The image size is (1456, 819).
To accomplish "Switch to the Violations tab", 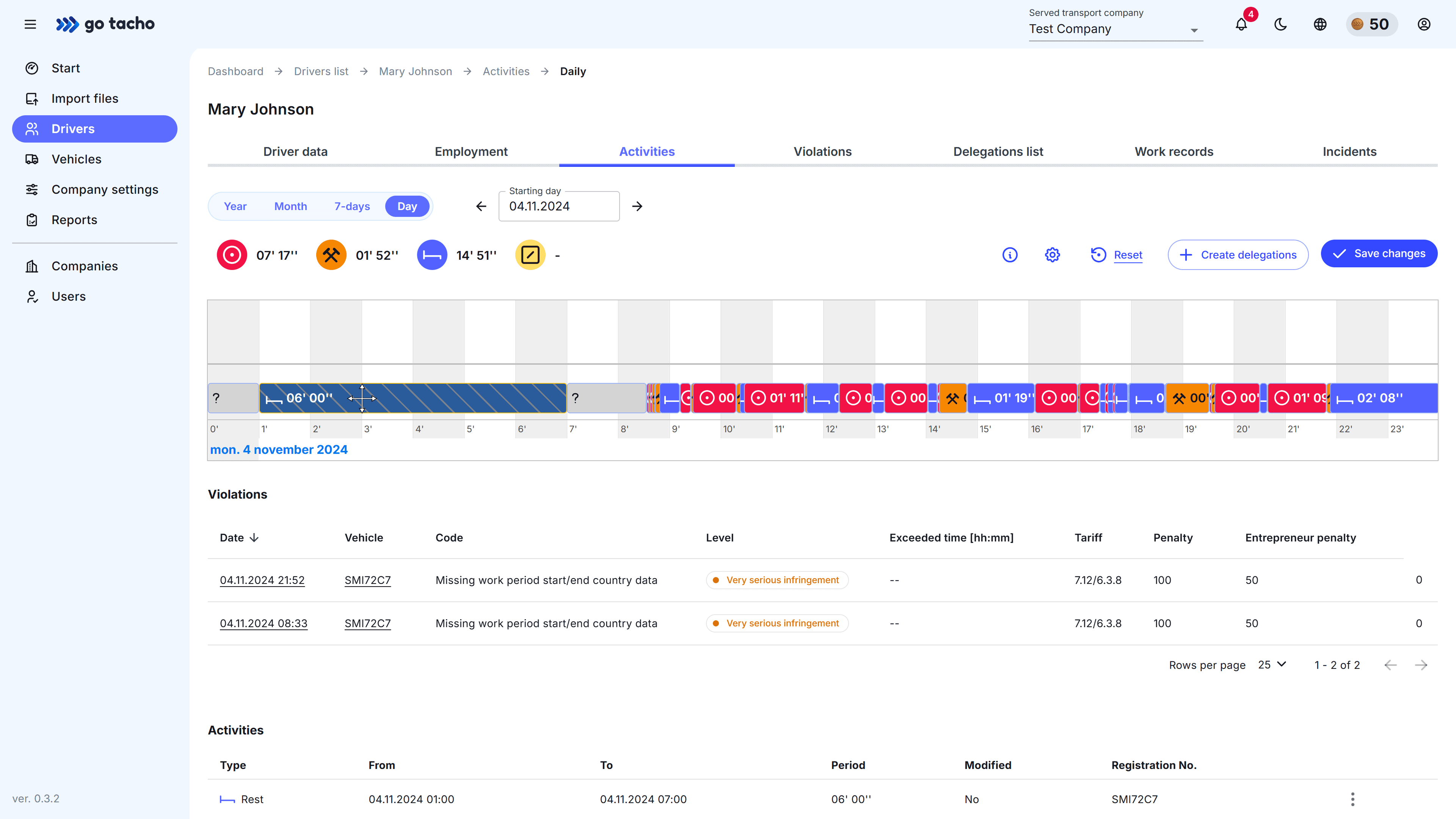I will tap(822, 152).
